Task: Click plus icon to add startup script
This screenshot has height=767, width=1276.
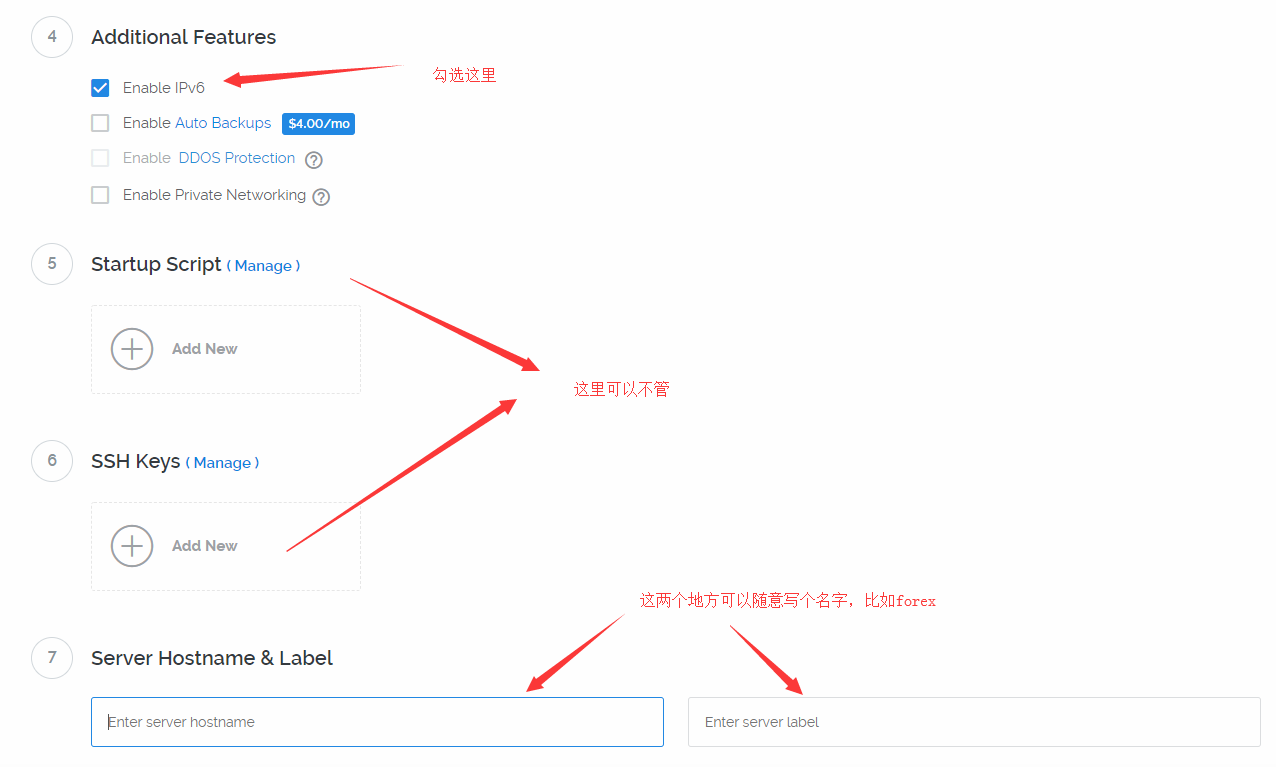Action: click(x=132, y=349)
